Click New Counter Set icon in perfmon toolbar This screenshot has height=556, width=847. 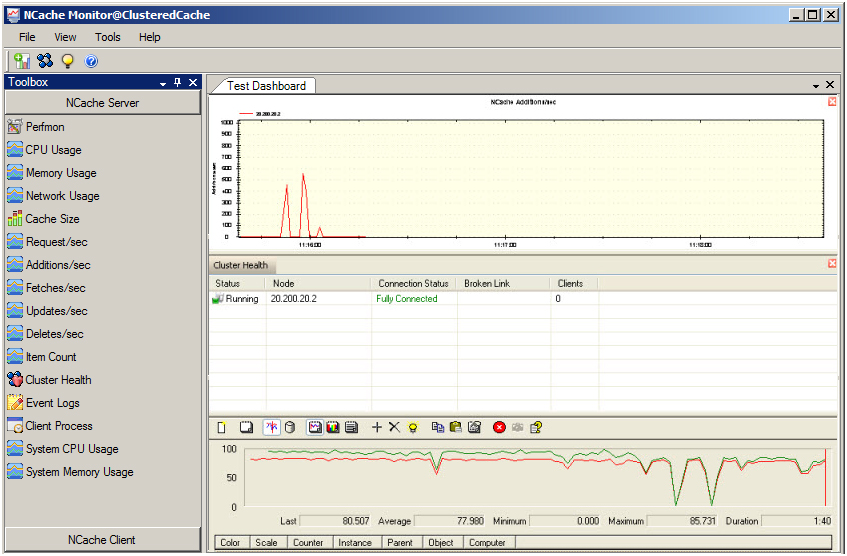point(221,428)
